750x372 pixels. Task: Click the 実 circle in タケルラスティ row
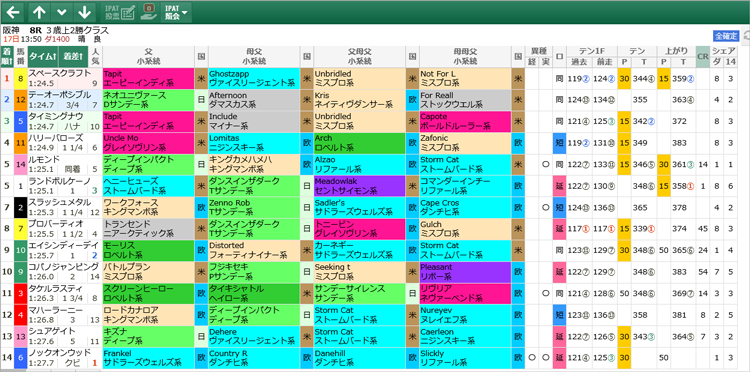pos(546,294)
